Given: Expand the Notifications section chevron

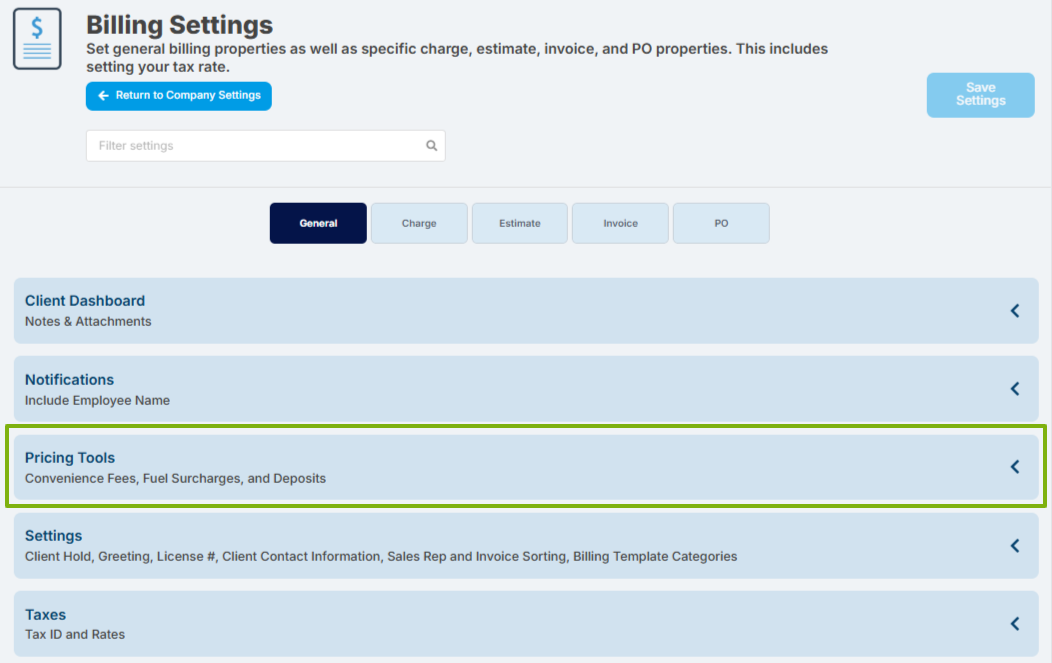Looking at the screenshot, I should point(1015,389).
